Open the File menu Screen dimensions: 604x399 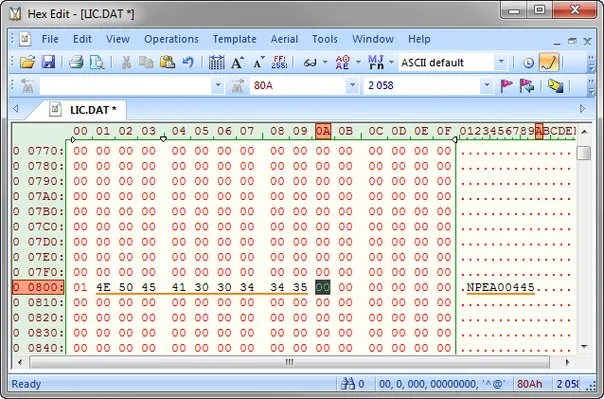pos(50,39)
